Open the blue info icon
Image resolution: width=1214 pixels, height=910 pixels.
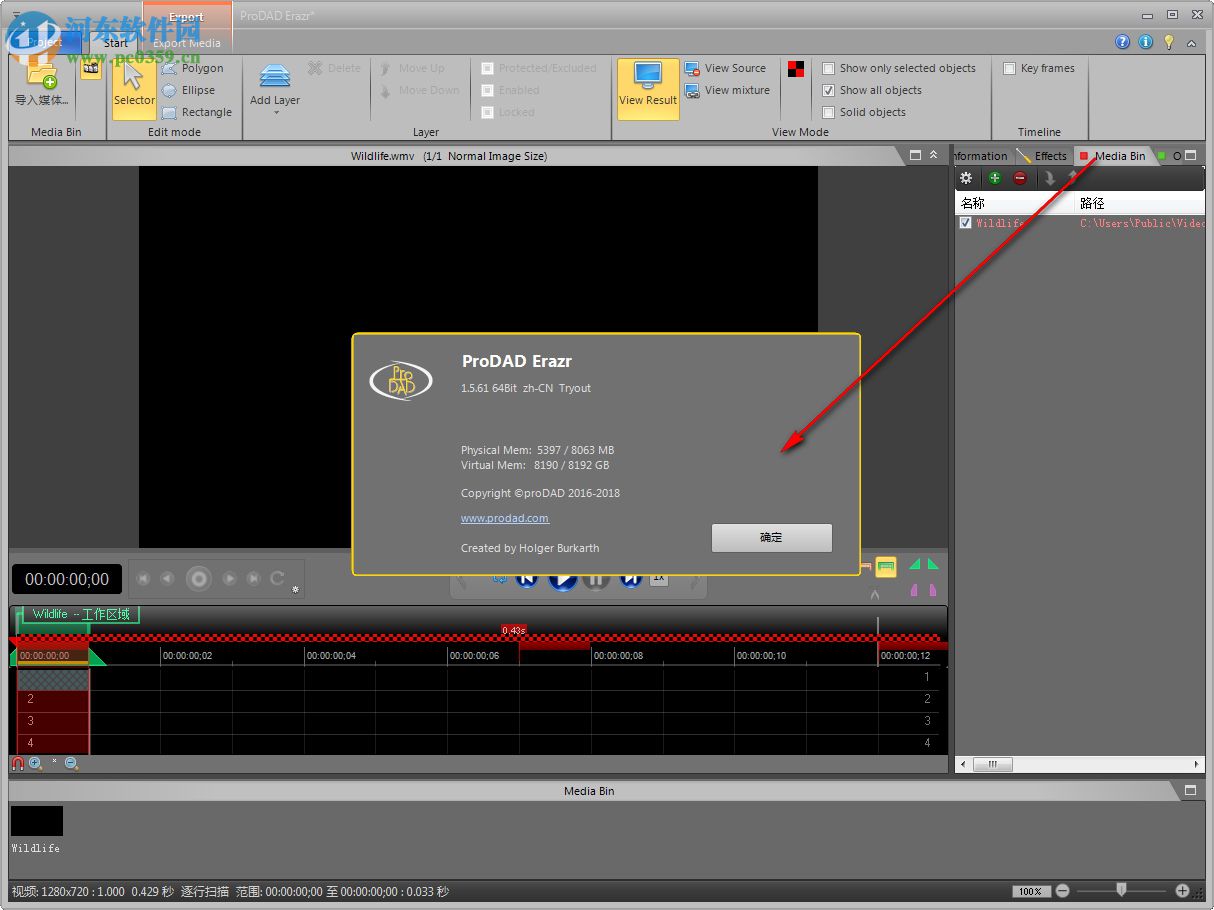point(1145,42)
